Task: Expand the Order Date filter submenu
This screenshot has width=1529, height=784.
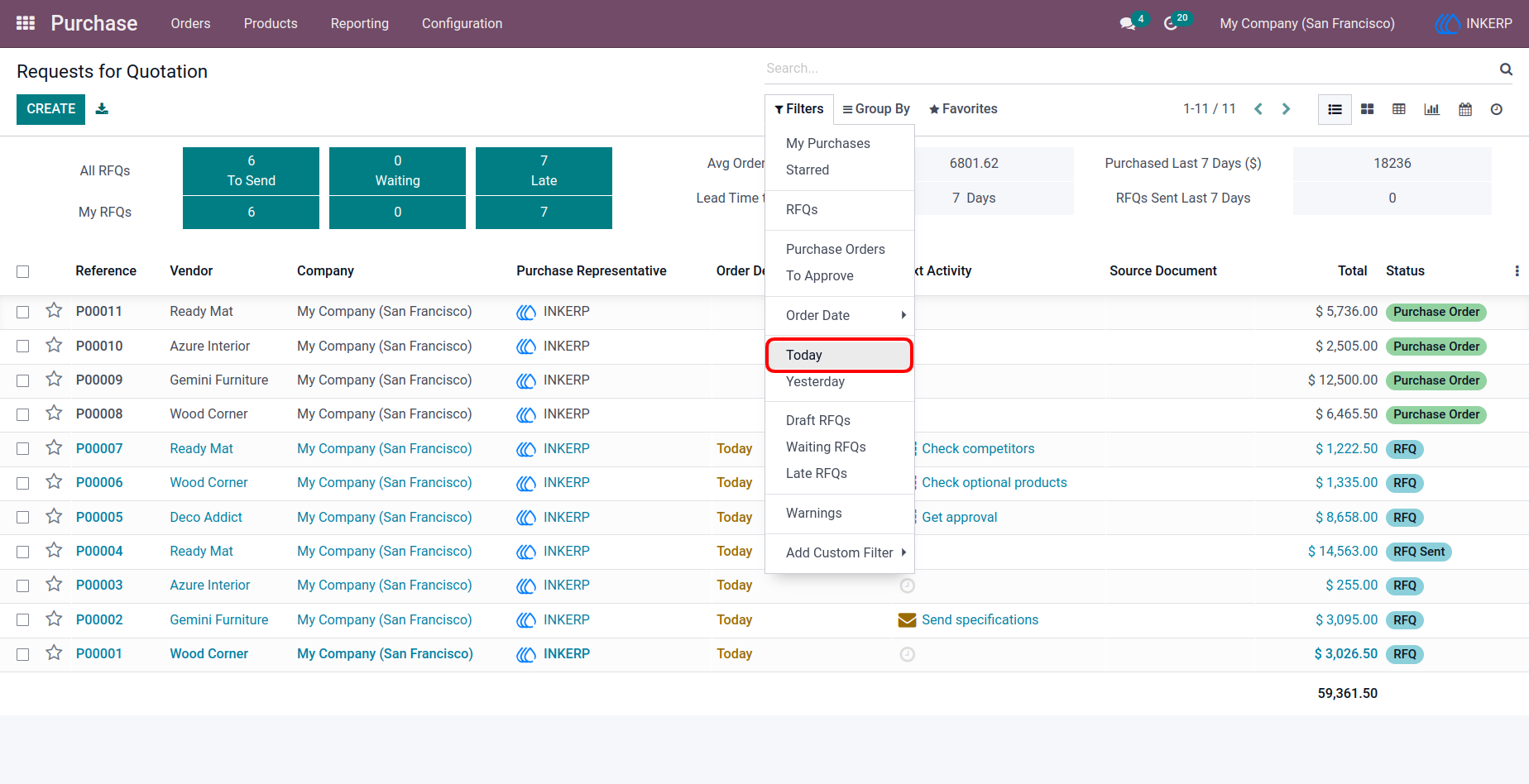Action: point(839,315)
